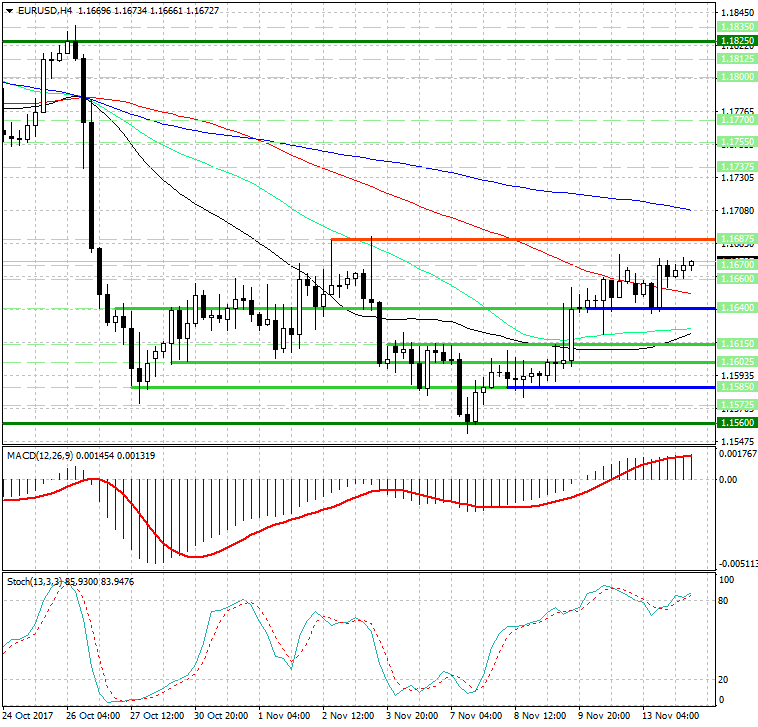
Task: Click the 7 Nov 04:00 time label
Action: [476, 715]
